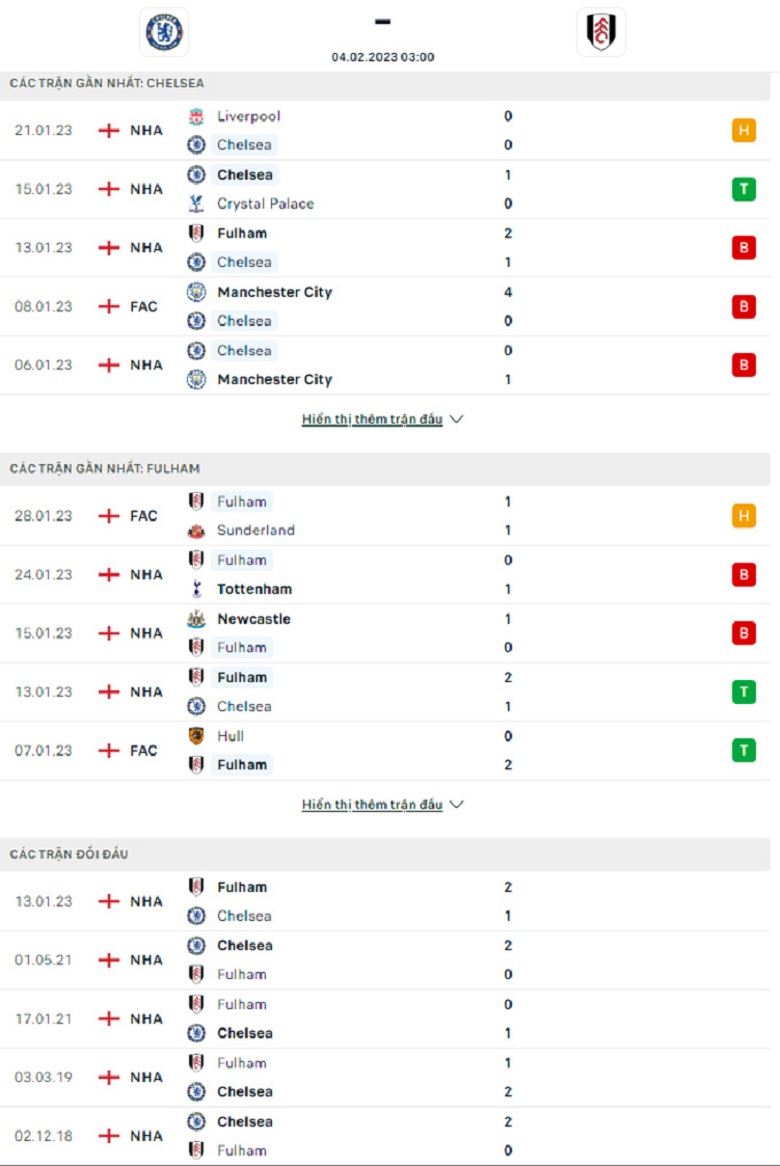780x1166 pixels.
Task: Click the Hull team logo
Action: coord(196,736)
